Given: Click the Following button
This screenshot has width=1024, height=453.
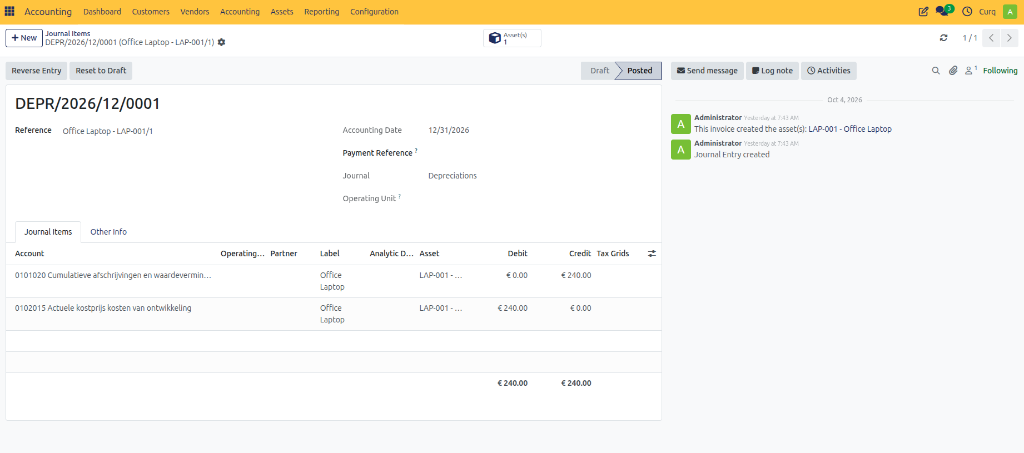Looking at the screenshot, I should (x=1000, y=70).
